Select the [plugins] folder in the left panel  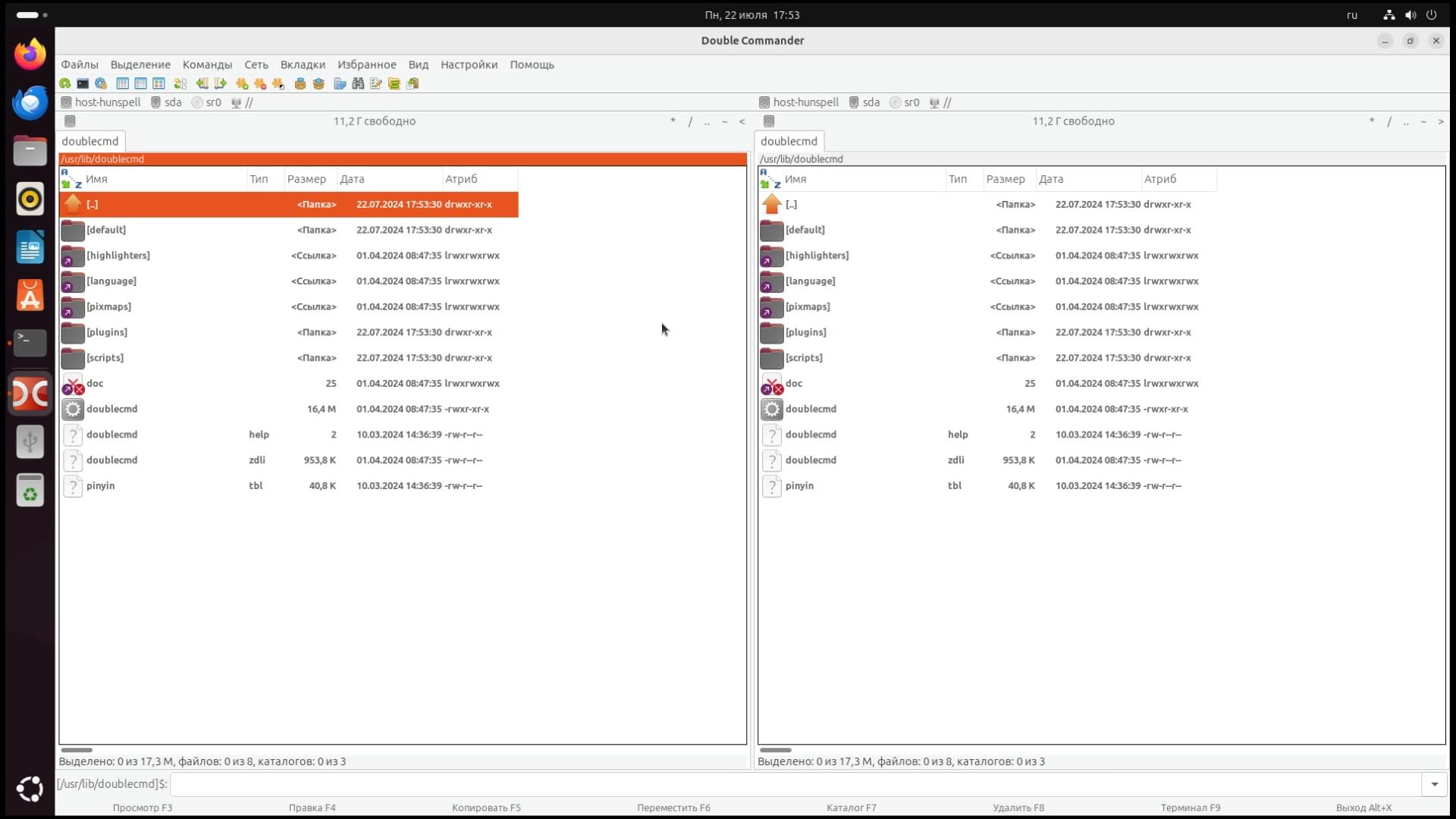click(289, 332)
